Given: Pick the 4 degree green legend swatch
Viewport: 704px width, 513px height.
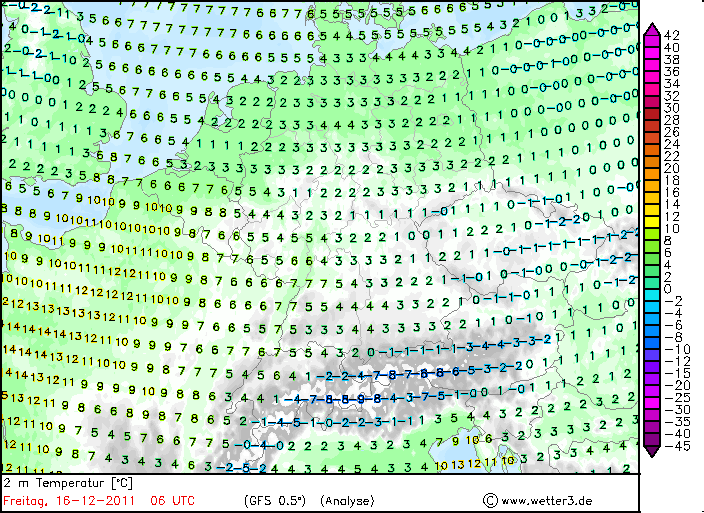Looking at the screenshot, I should (x=651, y=265).
